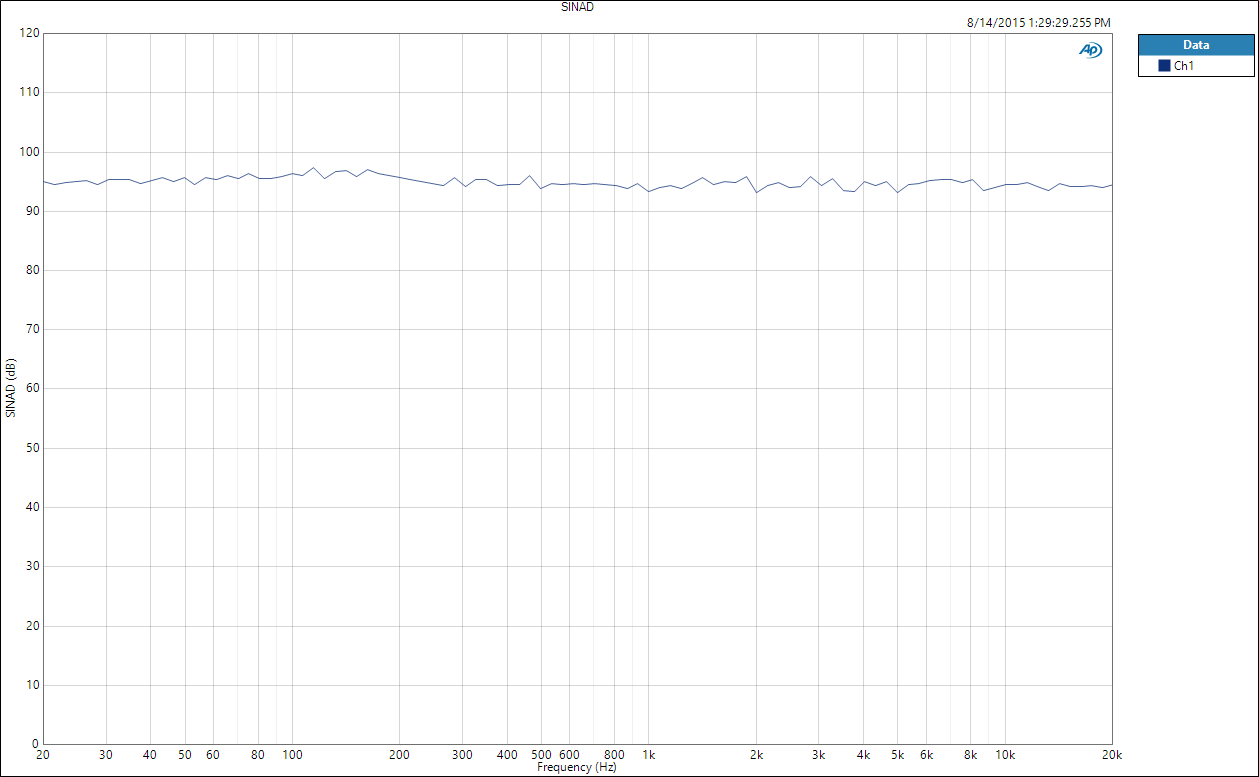
Task: Click the 60 tick label on Y axis
Action: click(33, 388)
